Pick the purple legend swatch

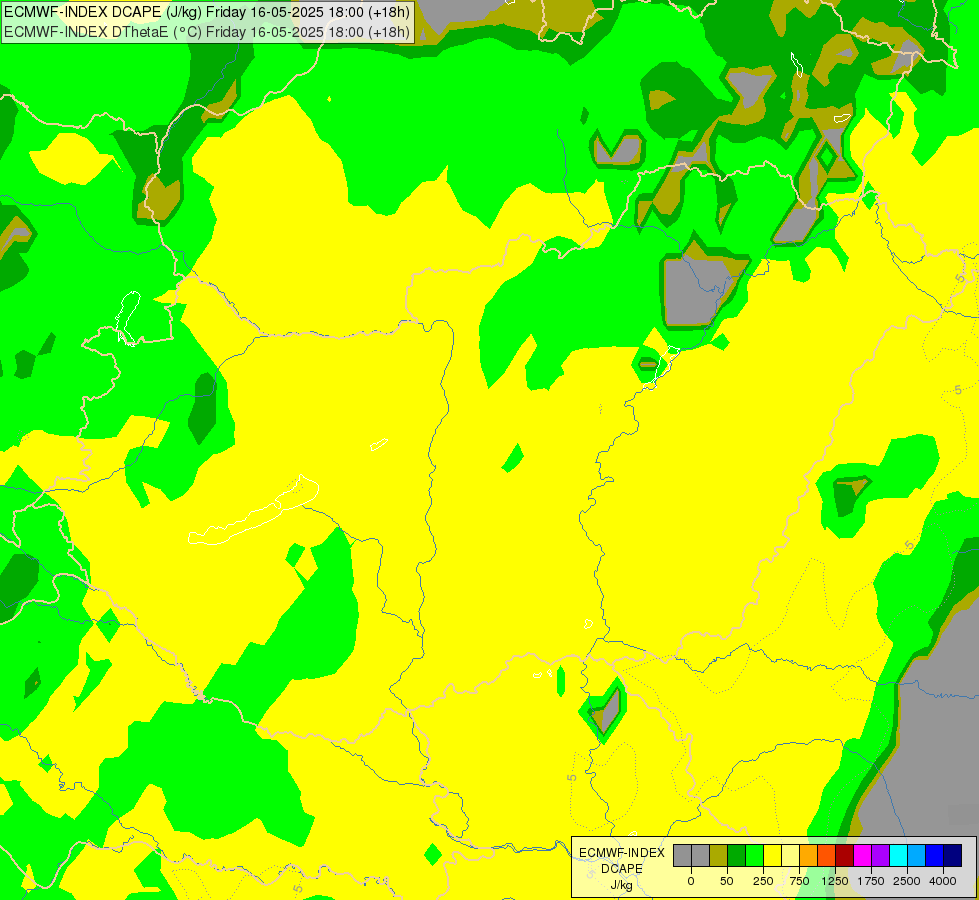pyautogui.click(x=881, y=856)
